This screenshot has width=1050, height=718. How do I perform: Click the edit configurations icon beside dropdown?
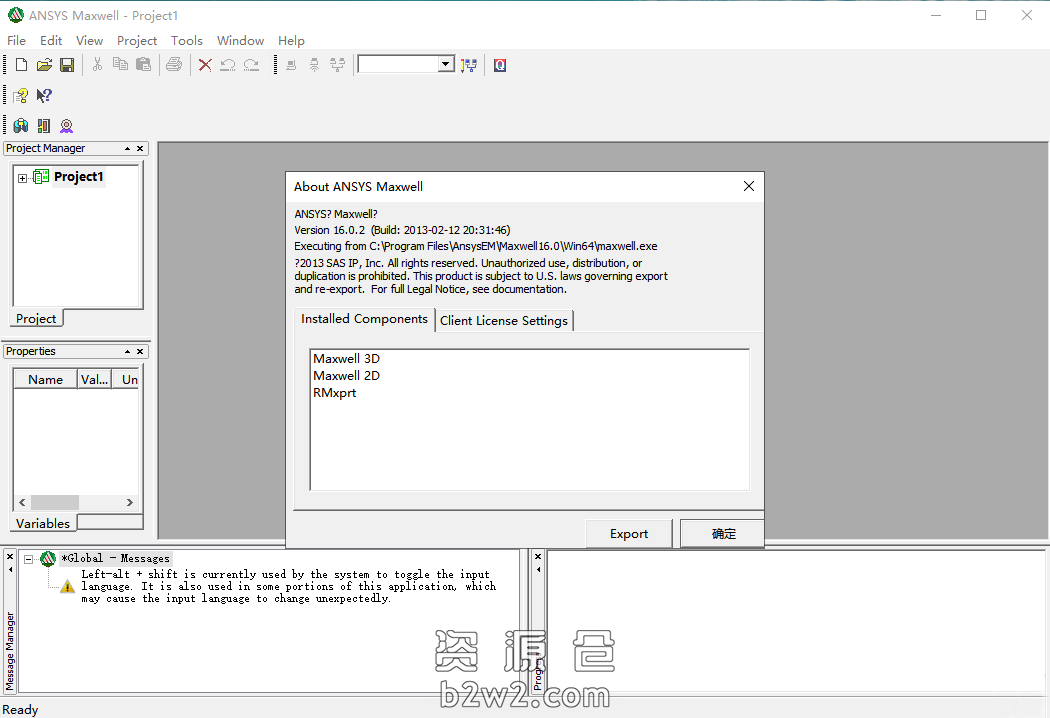pyautogui.click(x=469, y=65)
